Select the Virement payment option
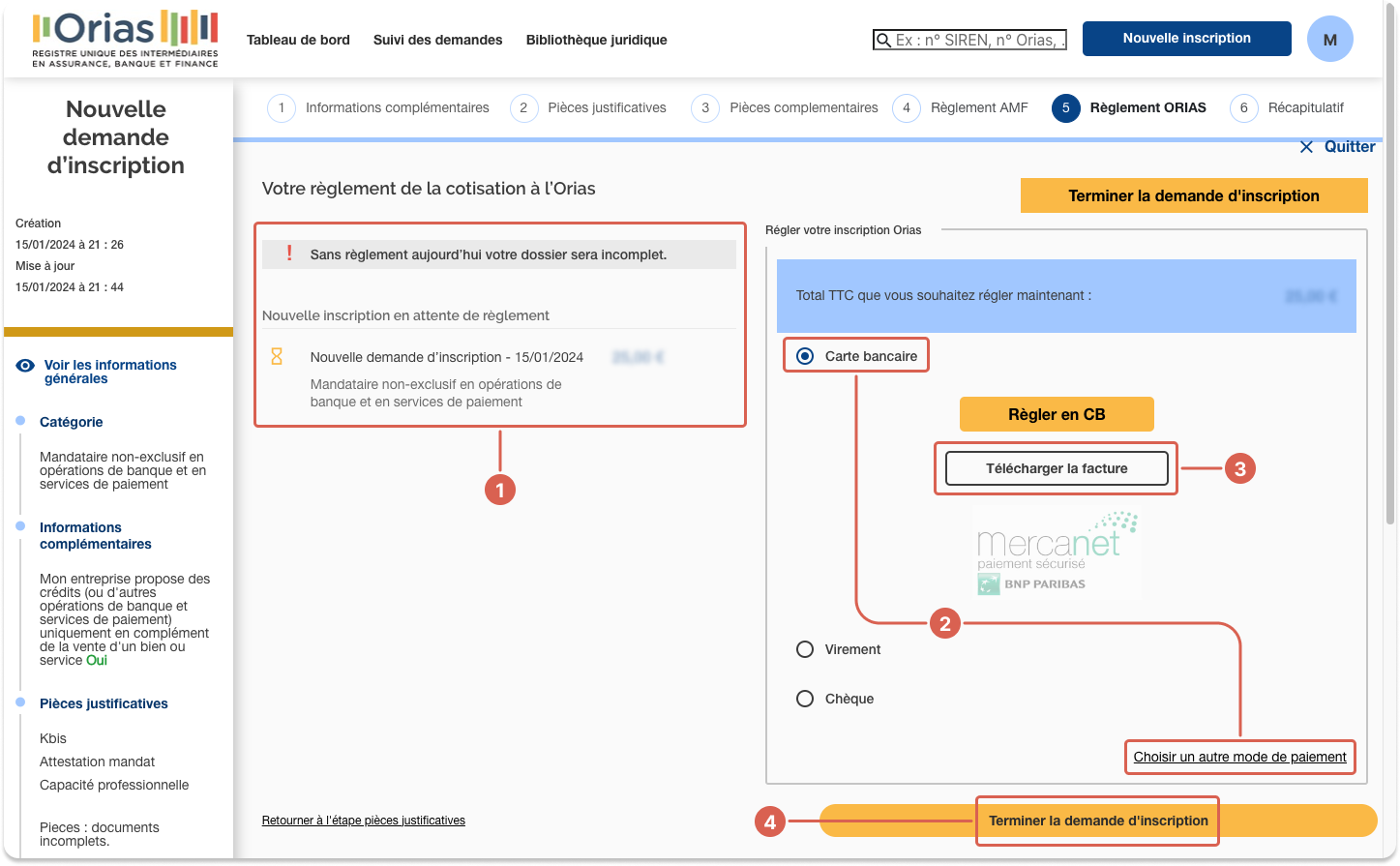The image size is (1400, 866). tap(804, 649)
